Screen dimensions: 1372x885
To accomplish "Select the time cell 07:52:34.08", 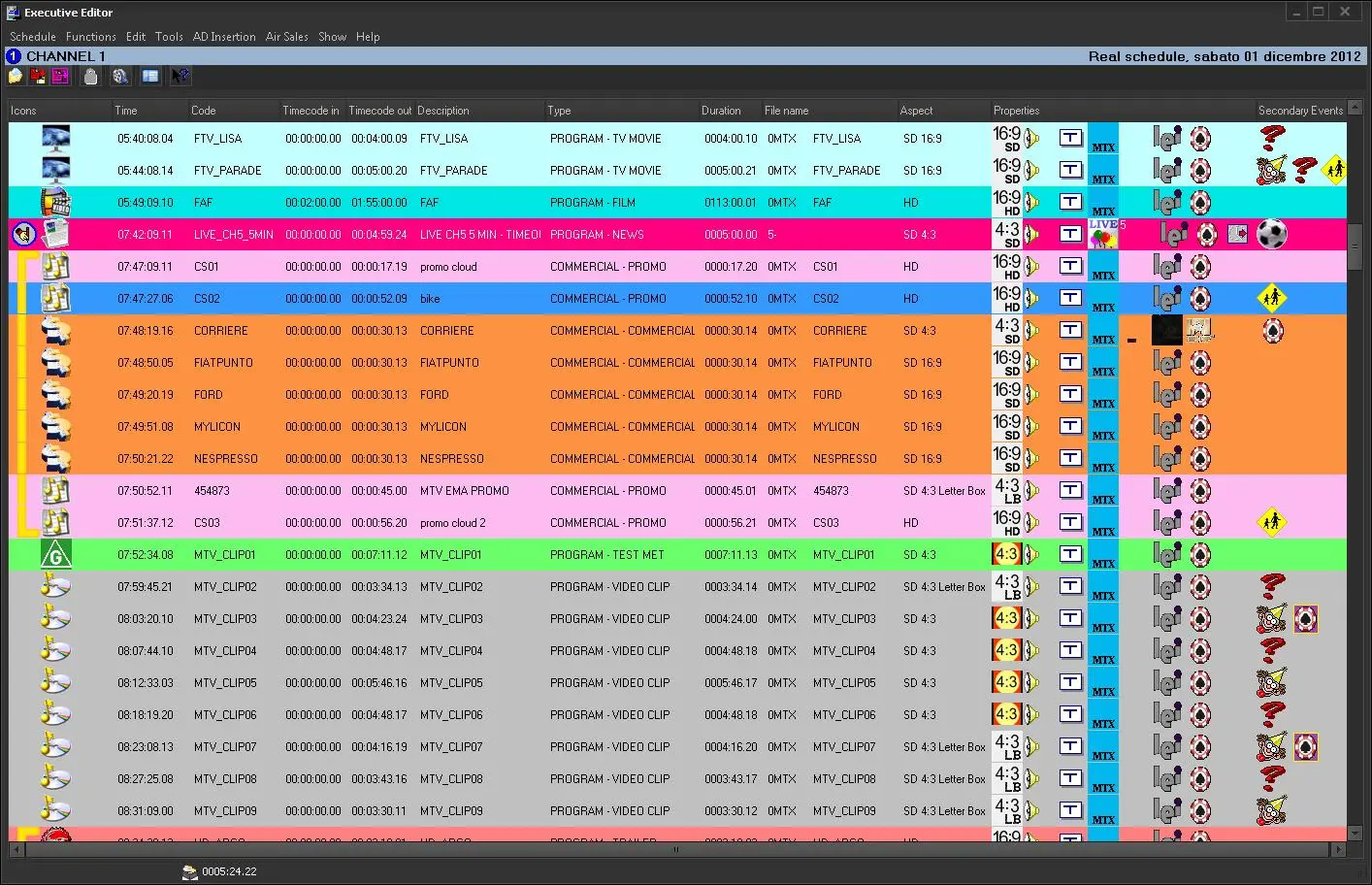I will pyautogui.click(x=146, y=555).
